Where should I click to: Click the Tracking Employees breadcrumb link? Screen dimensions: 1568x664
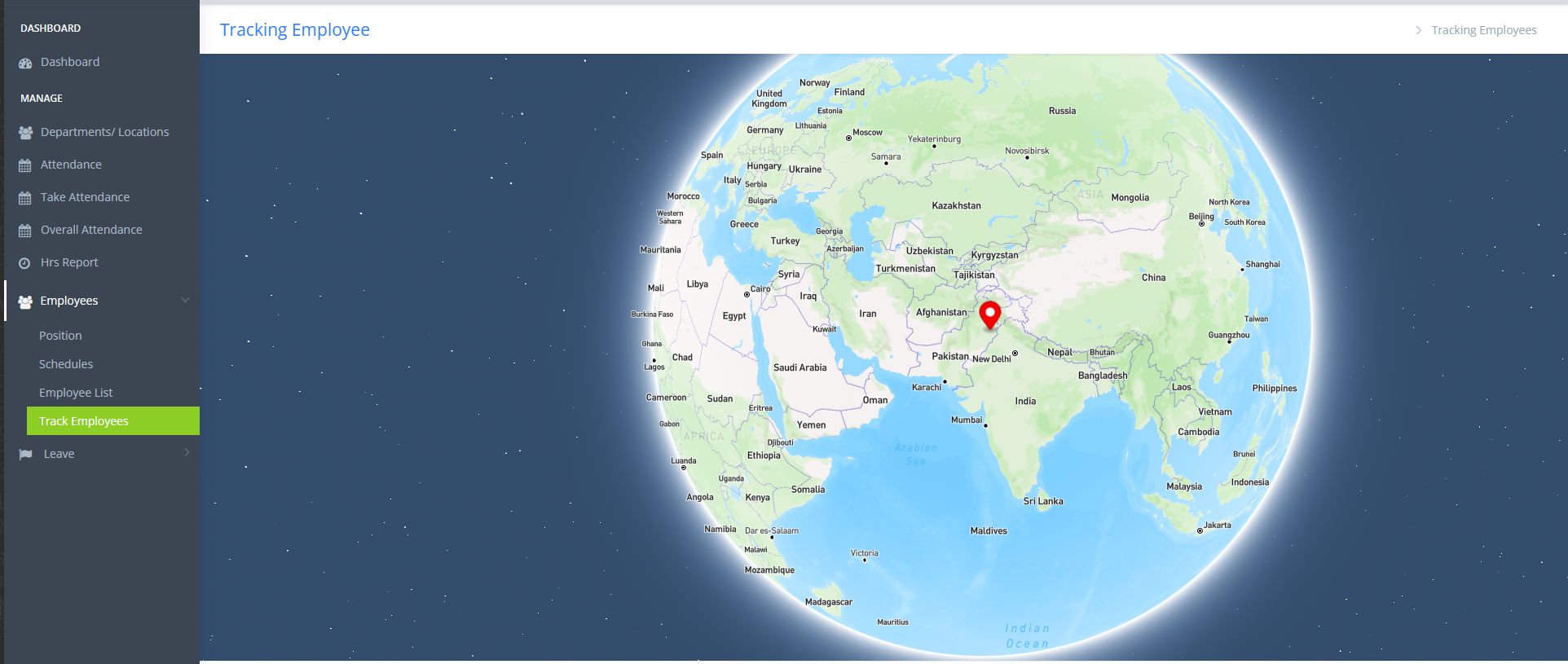point(1483,30)
